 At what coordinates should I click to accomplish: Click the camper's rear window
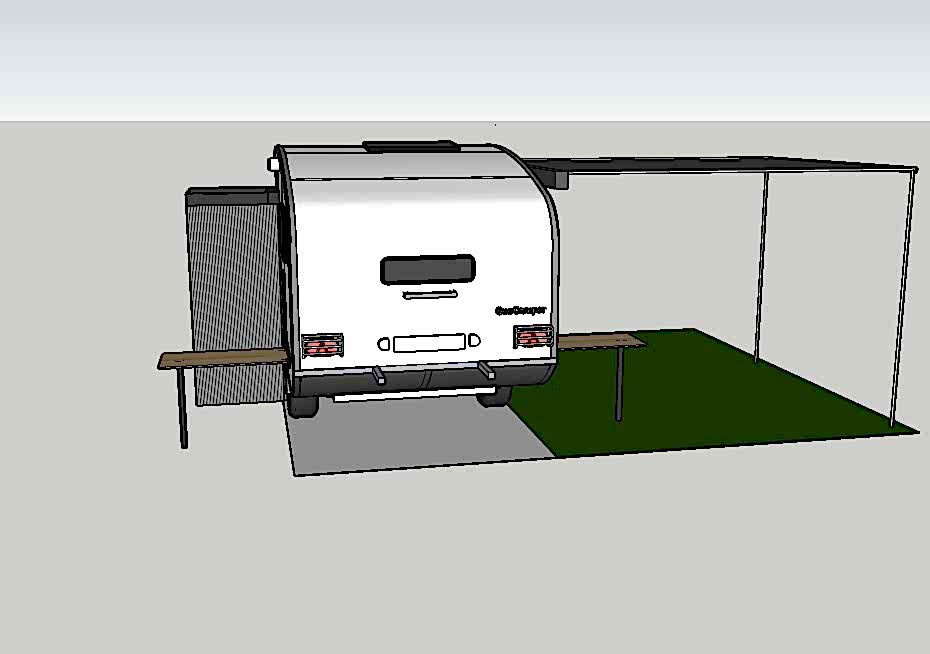pyautogui.click(x=427, y=269)
